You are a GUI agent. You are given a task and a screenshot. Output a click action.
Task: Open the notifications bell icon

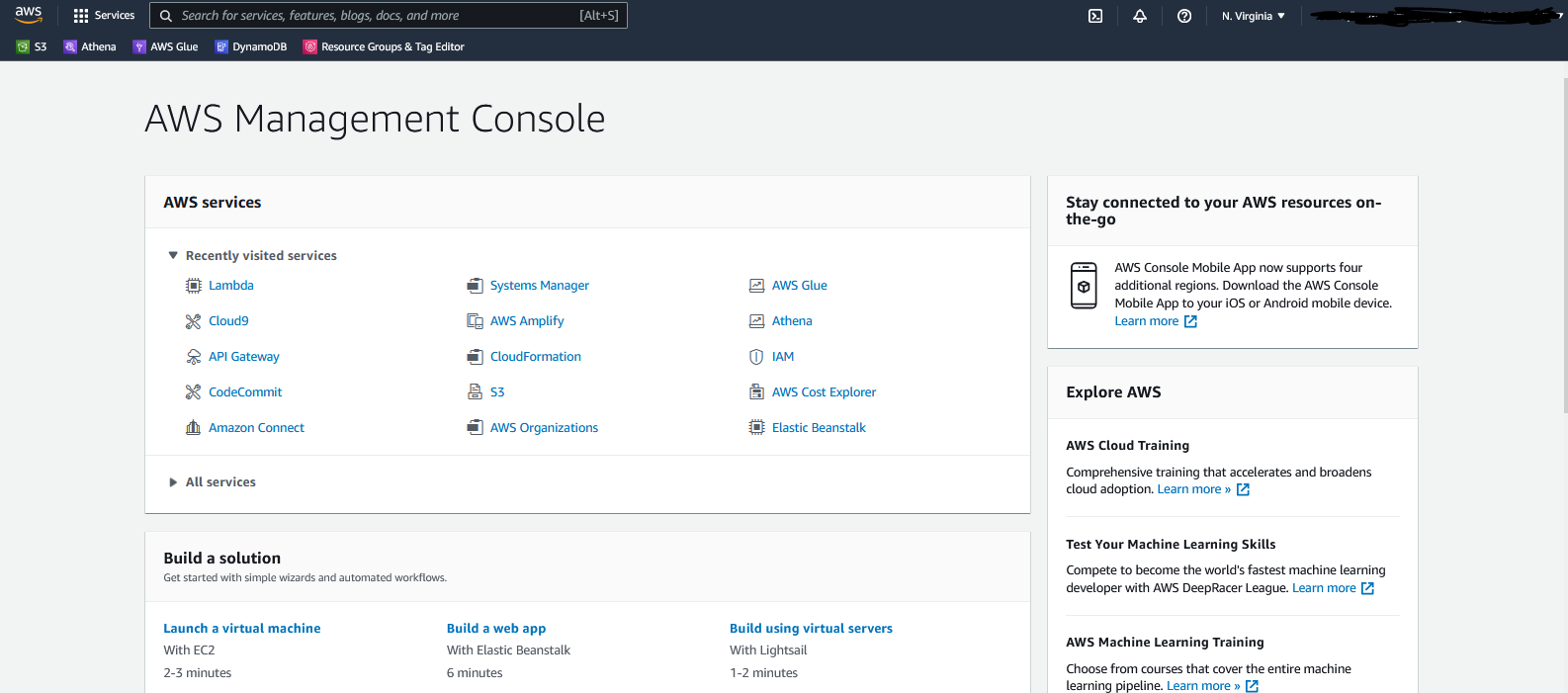1140,16
